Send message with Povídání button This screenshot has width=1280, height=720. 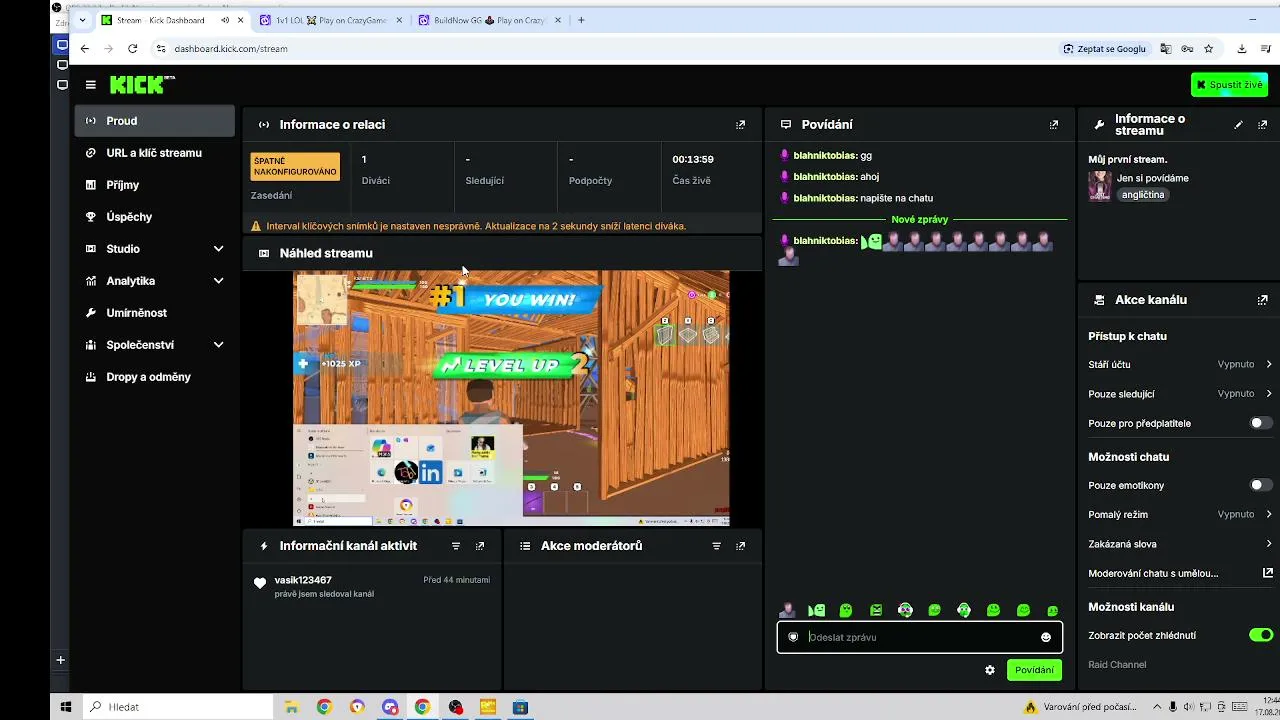pos(1034,670)
